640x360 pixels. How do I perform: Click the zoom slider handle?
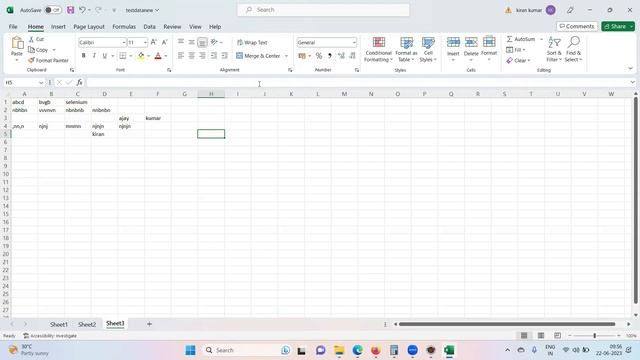tap(594, 336)
